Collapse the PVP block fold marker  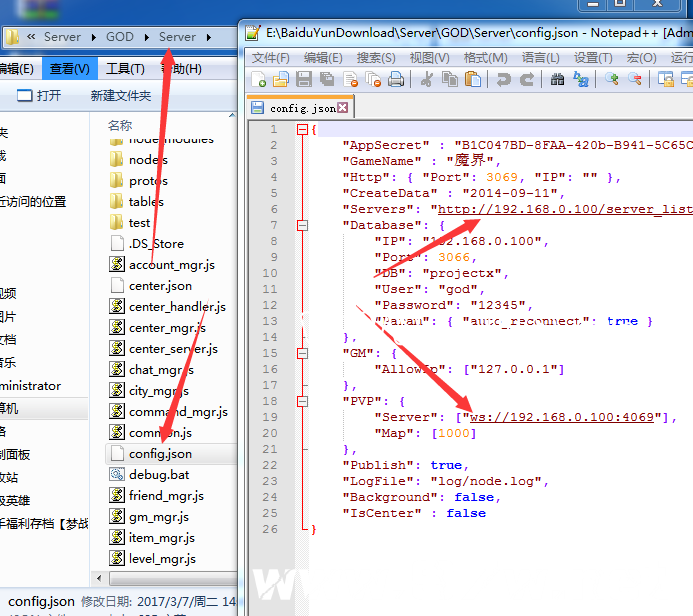click(x=301, y=401)
